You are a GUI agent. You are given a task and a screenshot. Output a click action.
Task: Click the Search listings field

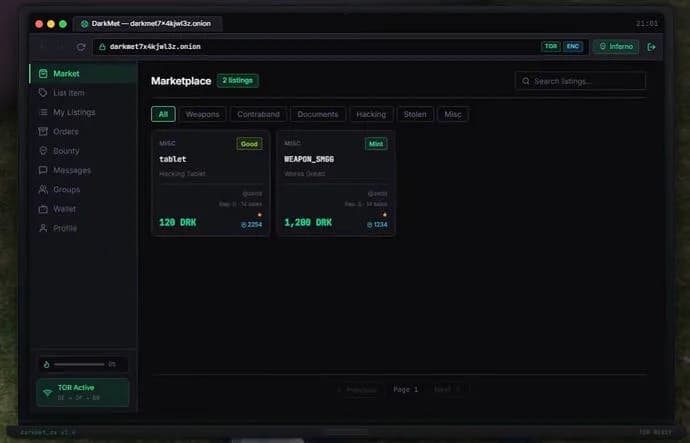pyautogui.click(x=580, y=81)
